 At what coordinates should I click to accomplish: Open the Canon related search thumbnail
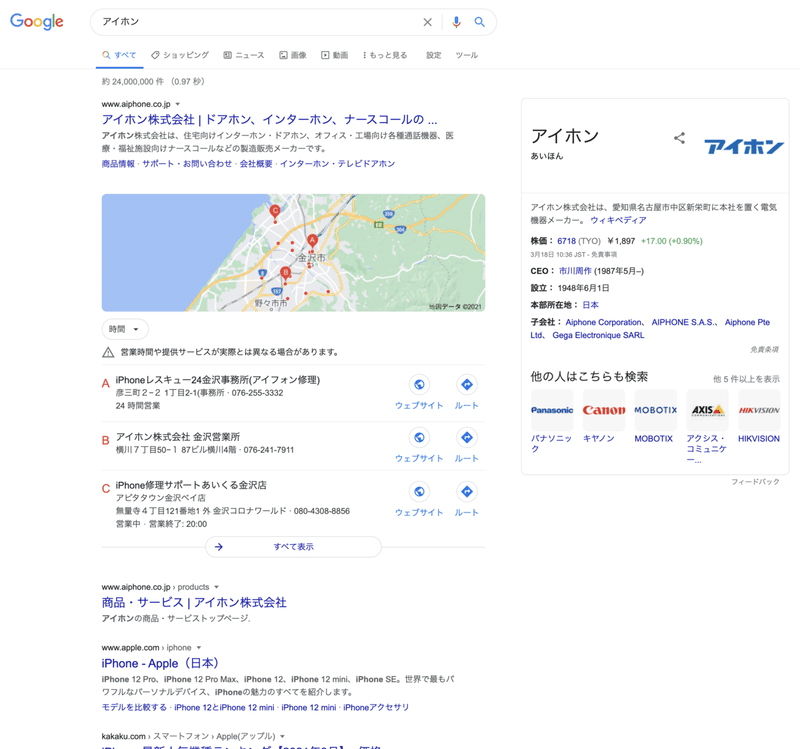click(604, 410)
